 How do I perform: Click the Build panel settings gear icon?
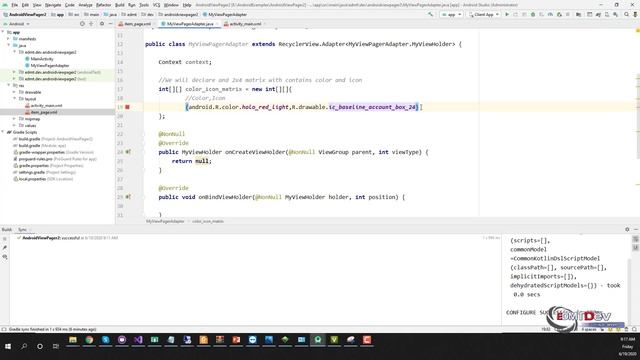627,230
